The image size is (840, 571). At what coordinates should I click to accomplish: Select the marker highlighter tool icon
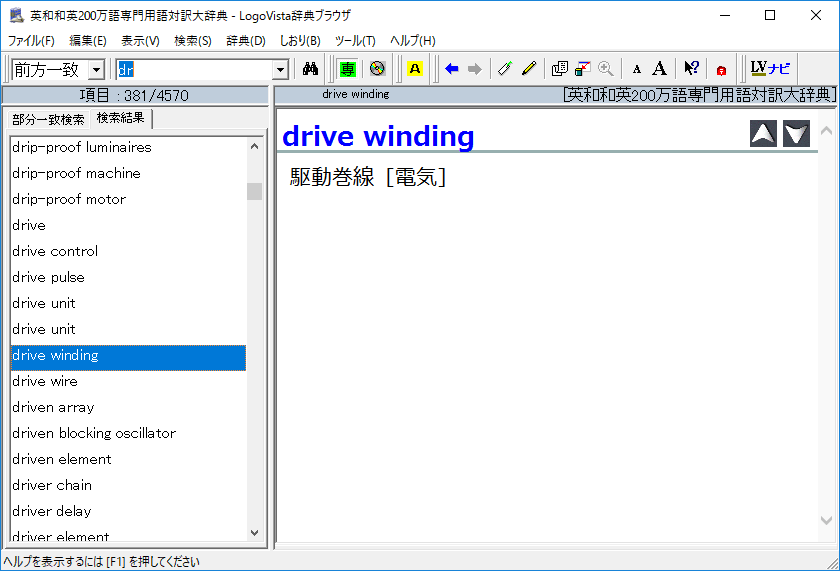coord(505,69)
